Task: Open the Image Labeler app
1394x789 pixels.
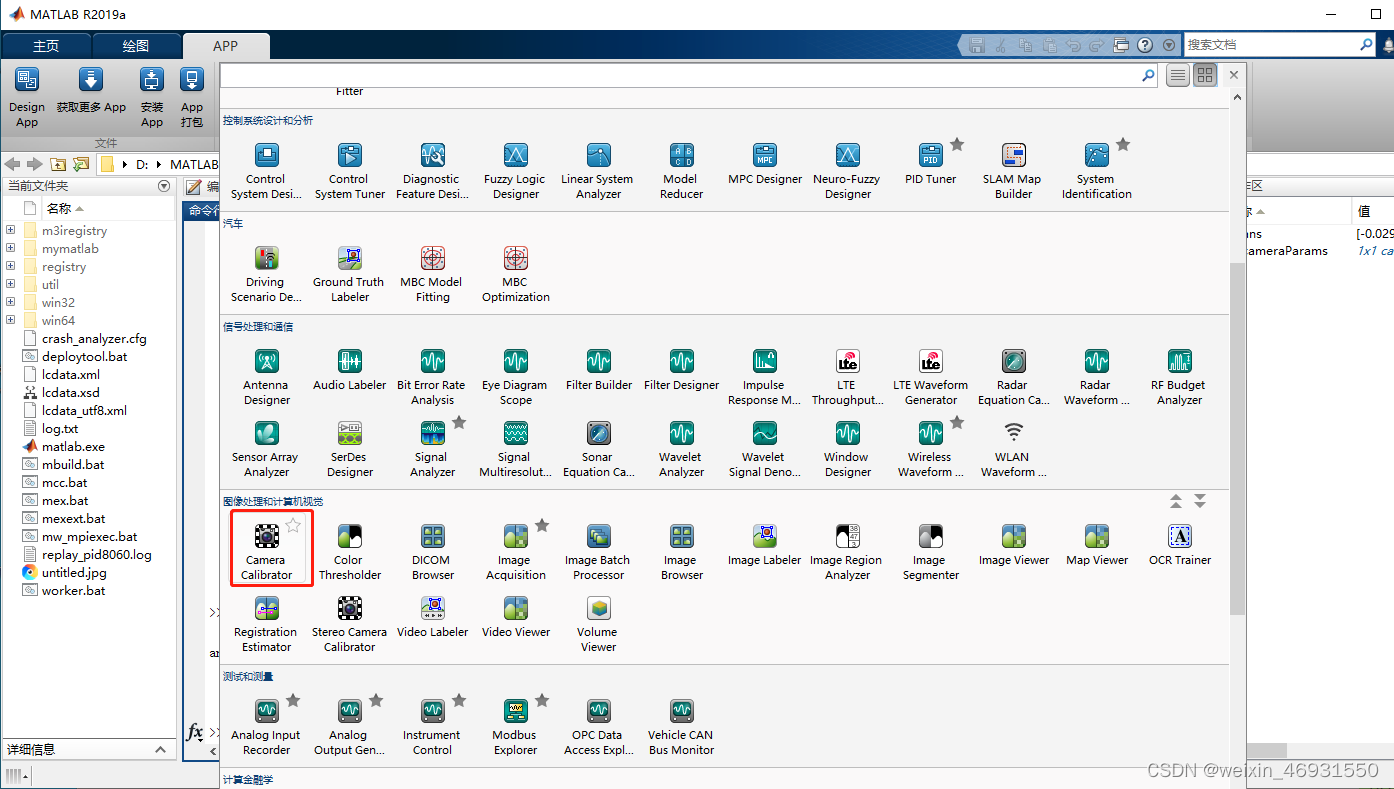Action: tap(765, 546)
